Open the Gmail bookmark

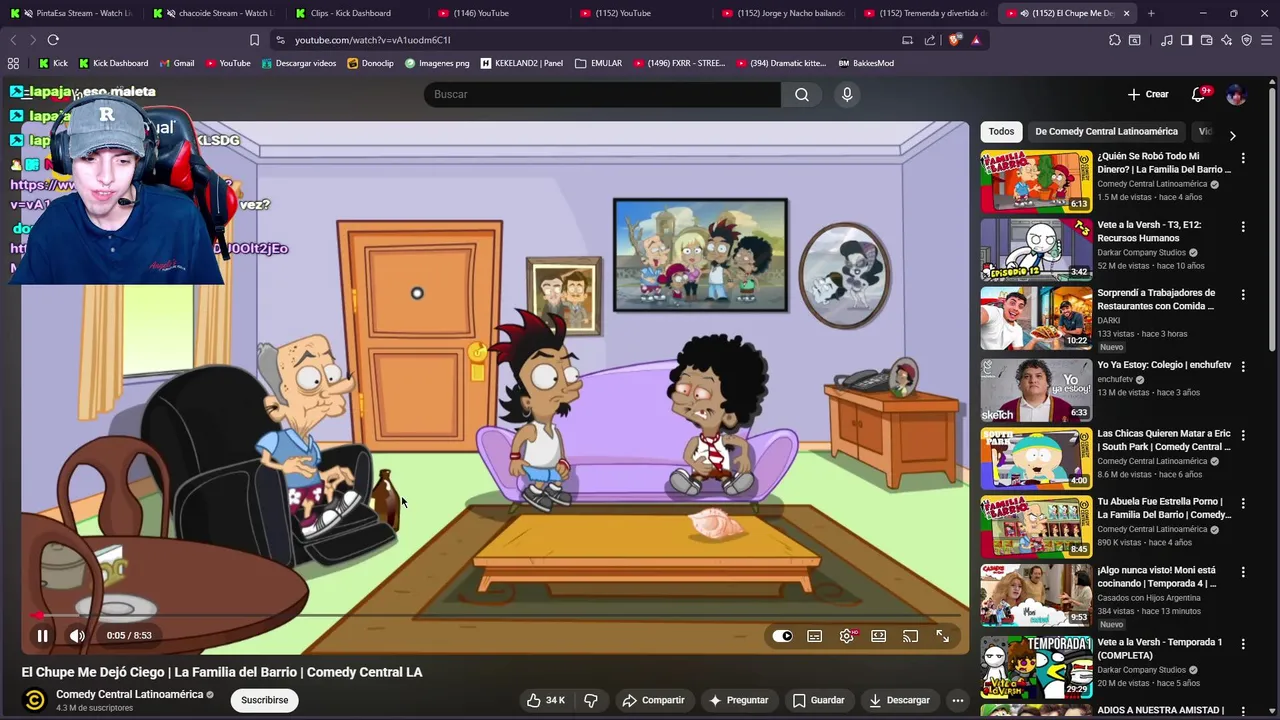coord(177,63)
